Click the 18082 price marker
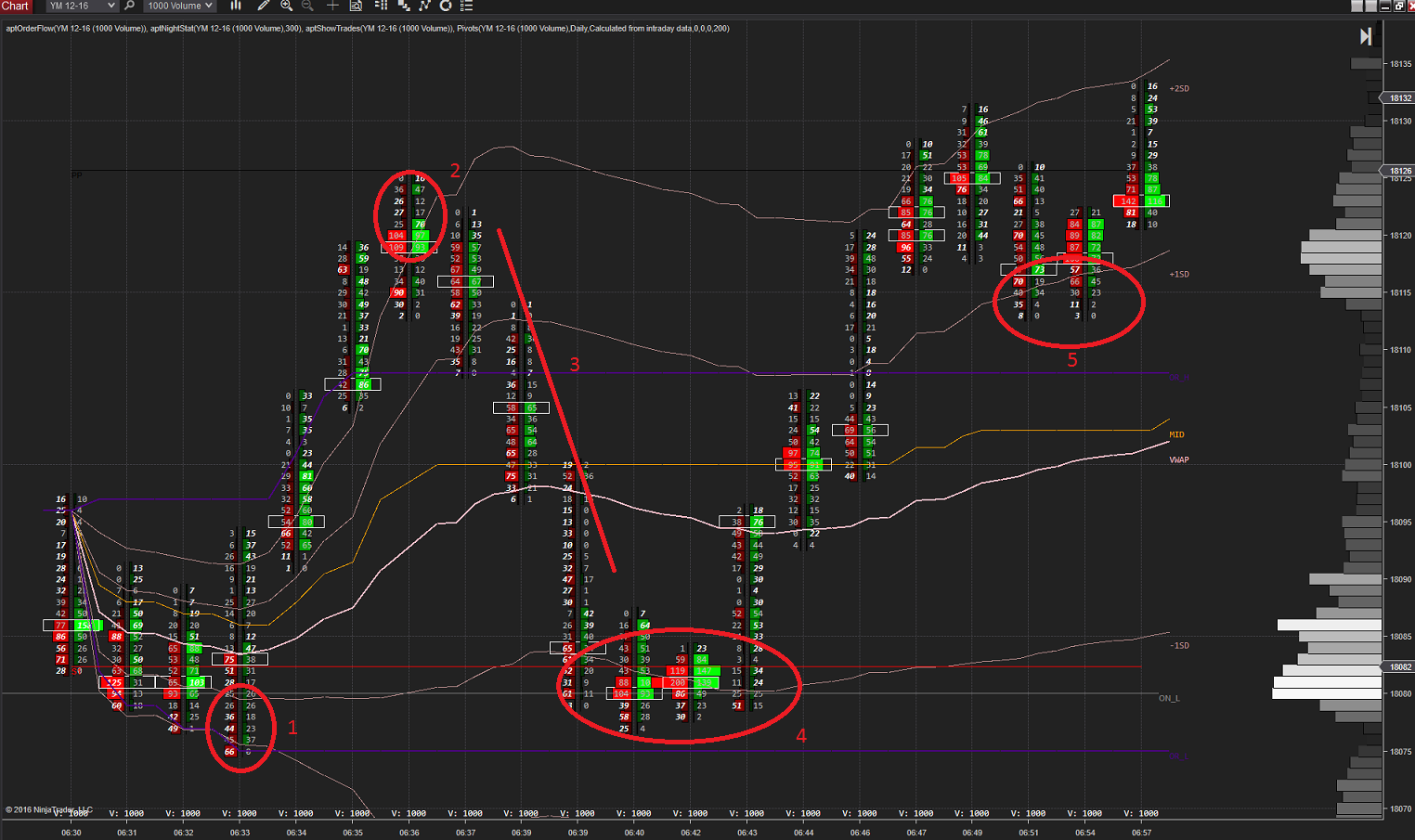1415x840 pixels. click(1399, 667)
